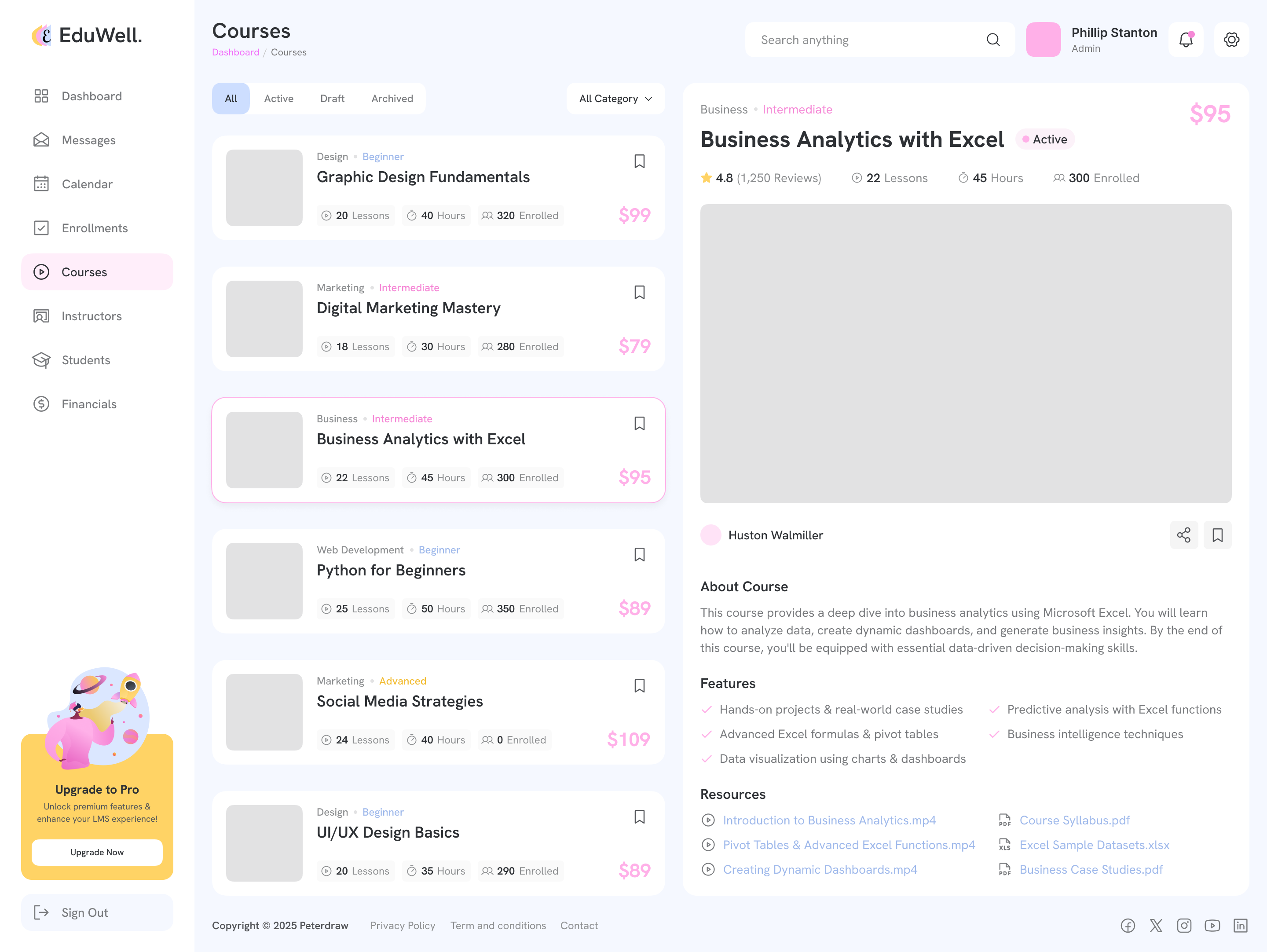
Task: Click the YouTube icon in footer
Action: tap(1212, 926)
